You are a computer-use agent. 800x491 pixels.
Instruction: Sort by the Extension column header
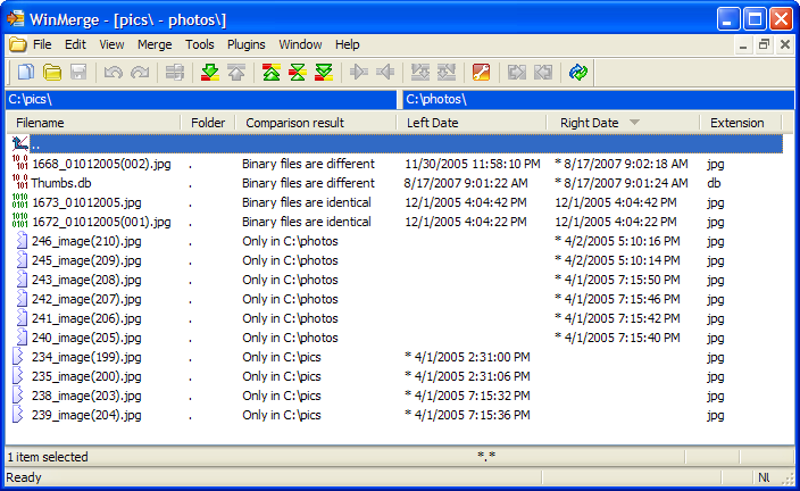click(740, 123)
